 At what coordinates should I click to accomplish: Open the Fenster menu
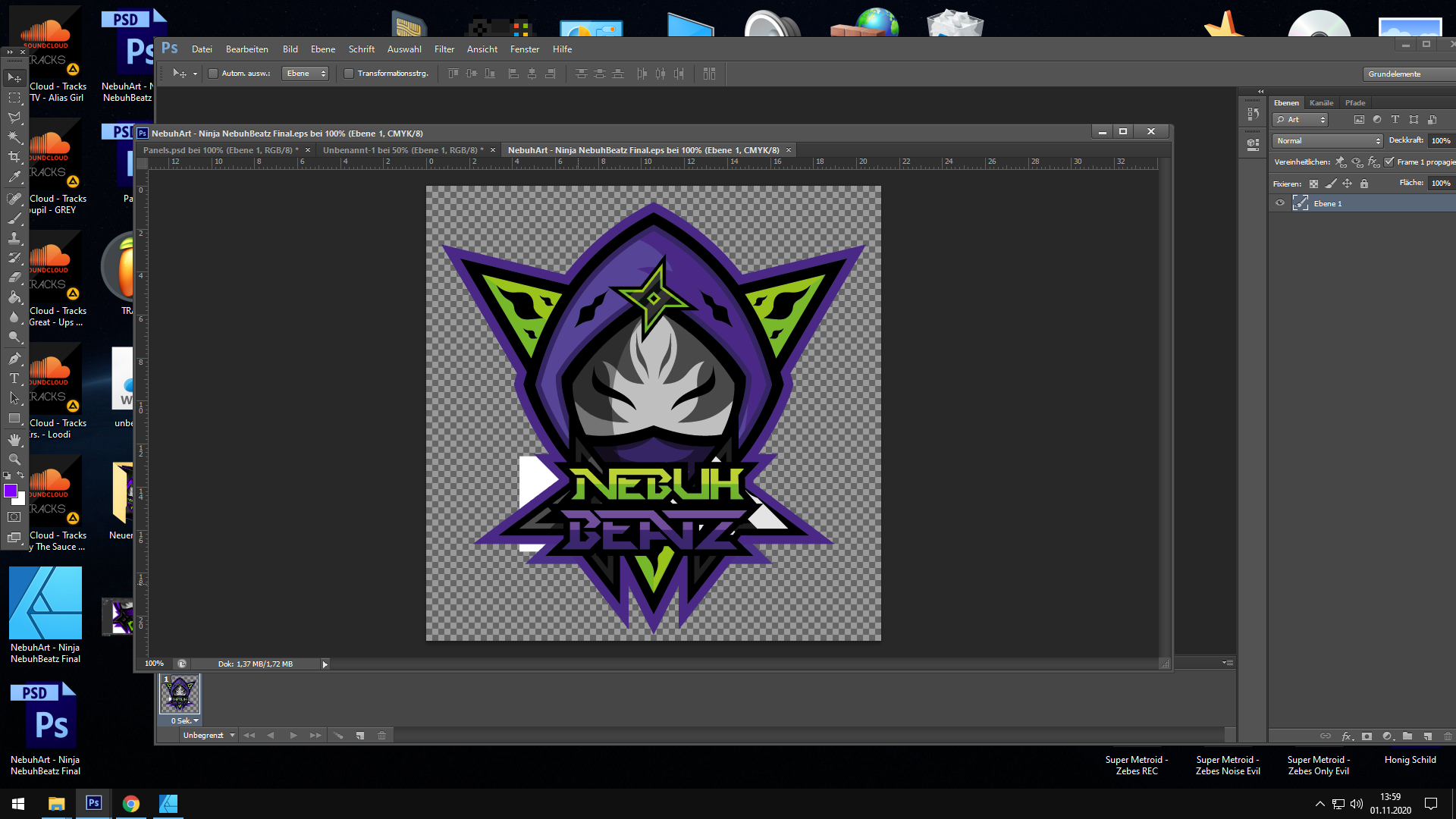pyautogui.click(x=525, y=49)
